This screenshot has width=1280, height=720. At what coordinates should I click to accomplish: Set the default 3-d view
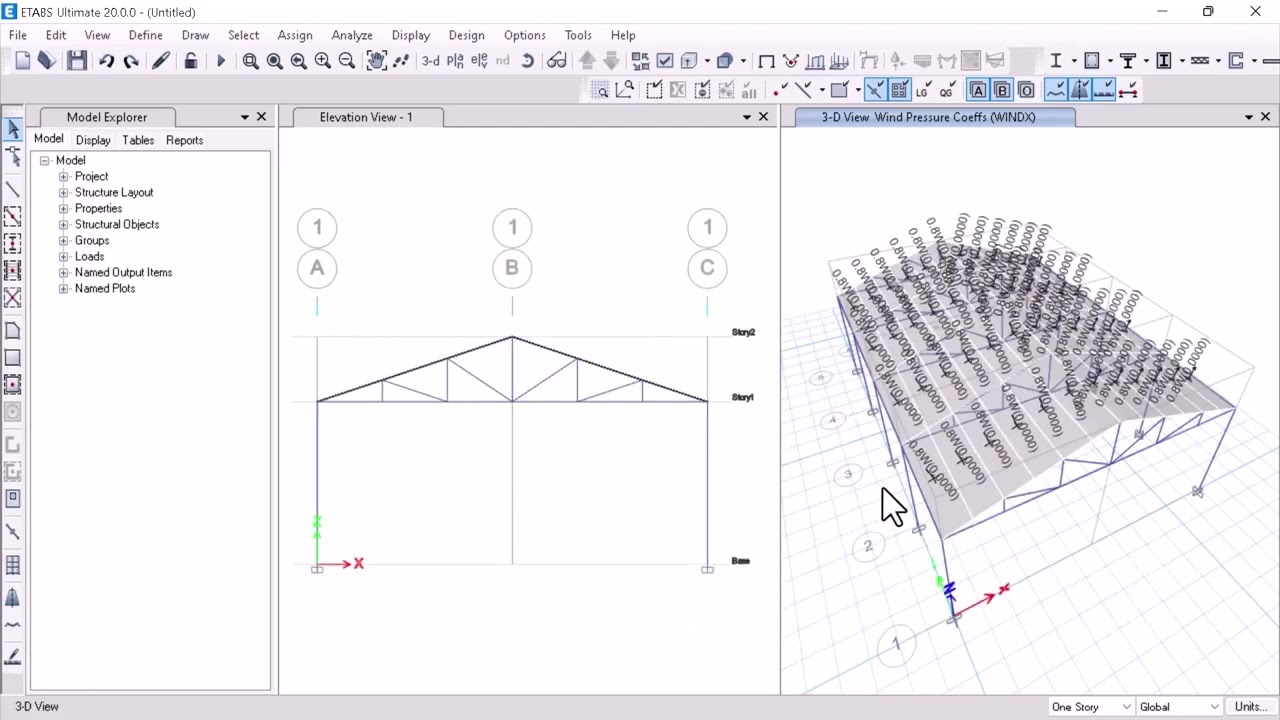point(430,61)
